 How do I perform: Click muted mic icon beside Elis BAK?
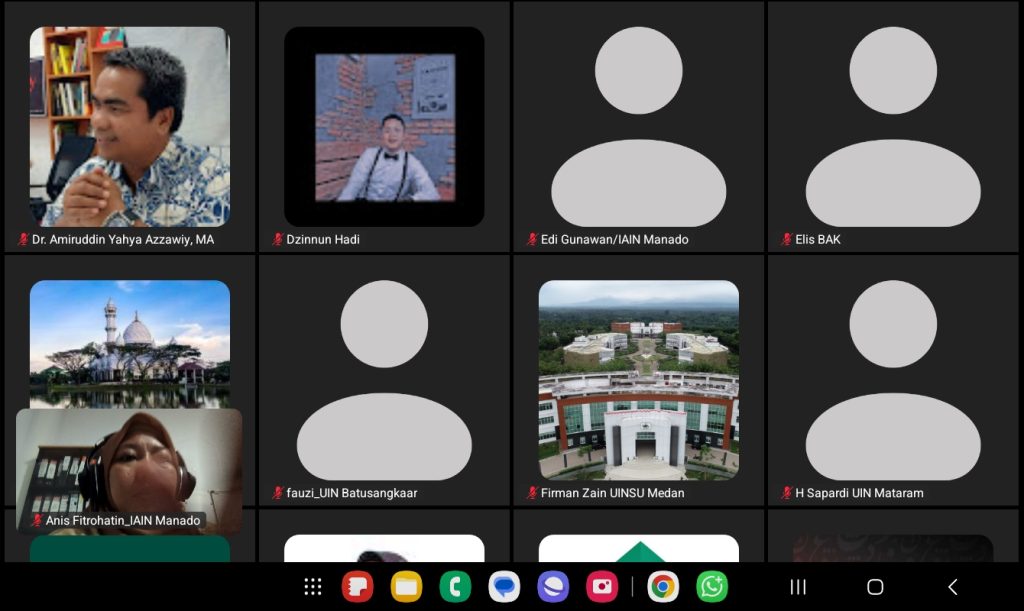tap(787, 240)
